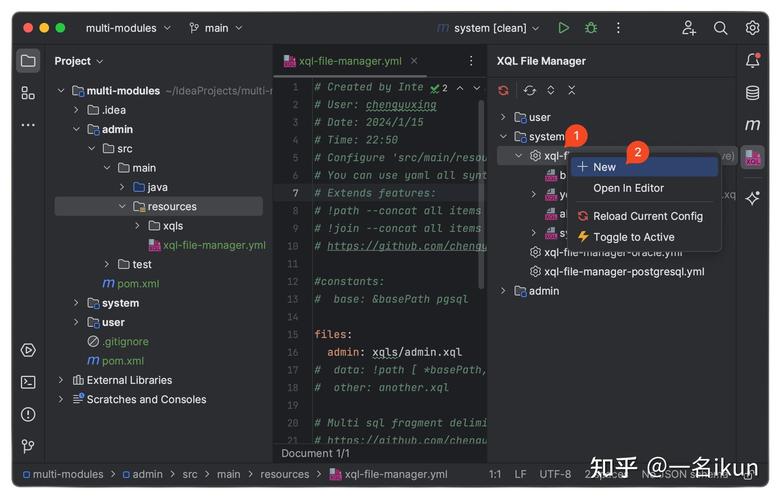This screenshot has height=500, width=780.
Task: Open the Notifications bell
Action: (x=752, y=61)
